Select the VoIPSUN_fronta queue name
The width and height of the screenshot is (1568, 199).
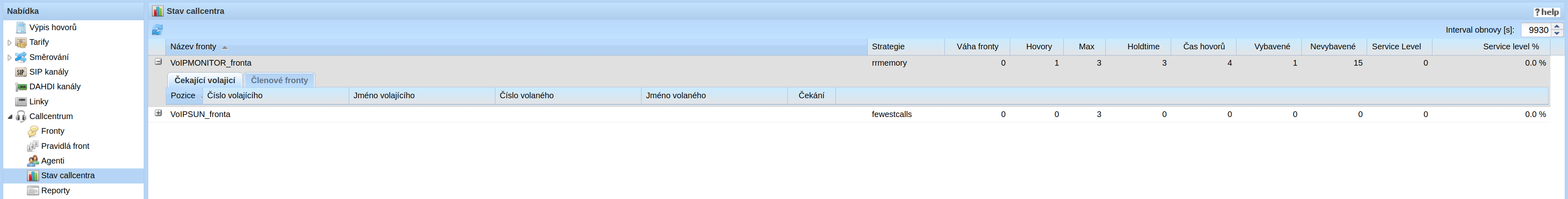[200, 115]
